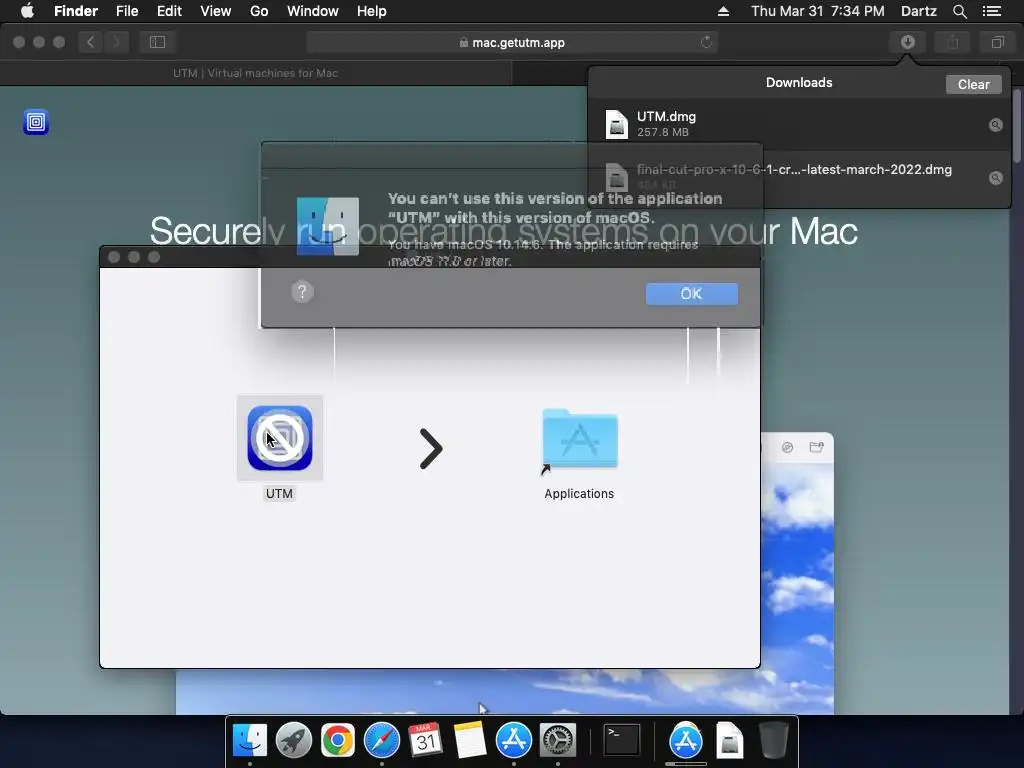Open the Go menu

click(x=259, y=11)
